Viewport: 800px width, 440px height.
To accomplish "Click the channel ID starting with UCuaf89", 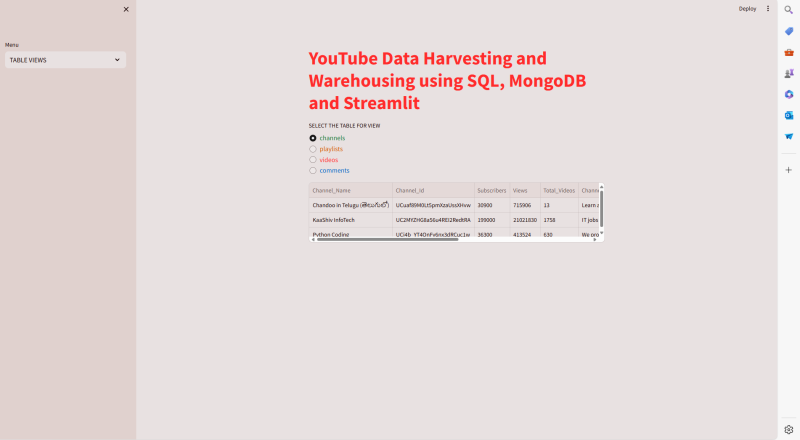I will pyautogui.click(x=433, y=205).
